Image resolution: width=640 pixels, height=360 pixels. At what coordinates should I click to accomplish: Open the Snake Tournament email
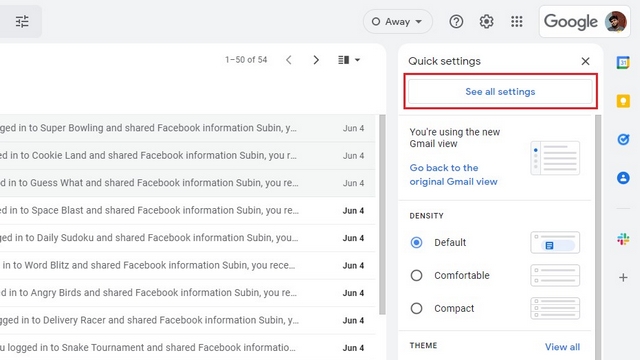[x=187, y=347]
